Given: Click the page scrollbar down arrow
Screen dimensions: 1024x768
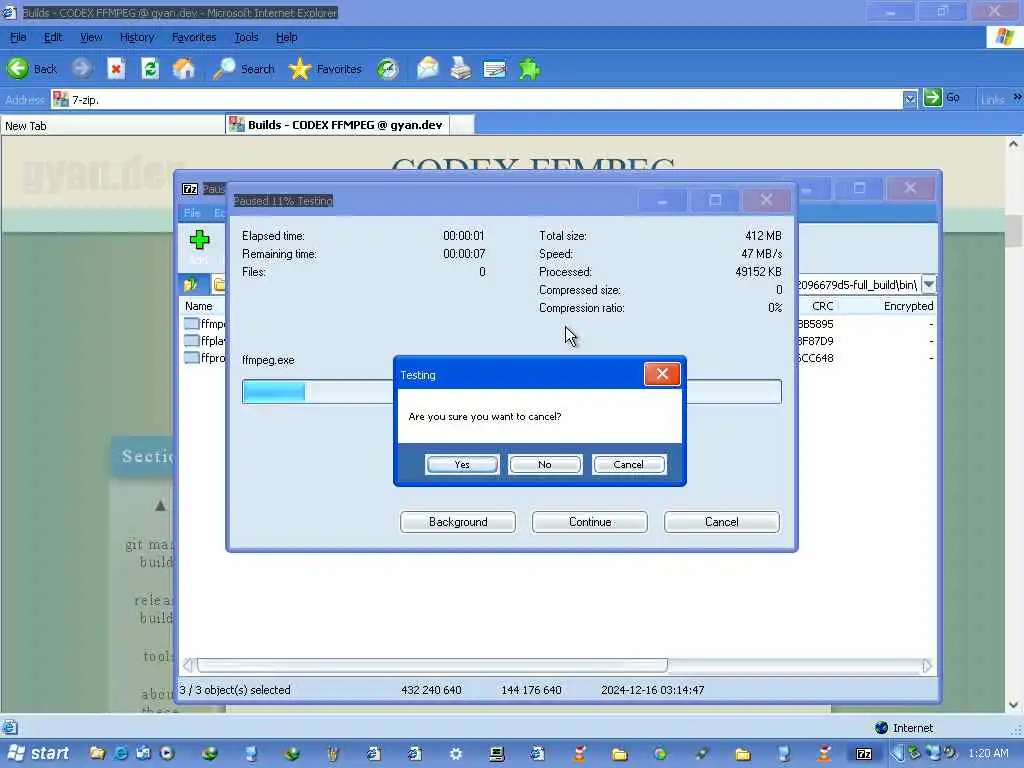Looking at the screenshot, I should tap(1014, 705).
